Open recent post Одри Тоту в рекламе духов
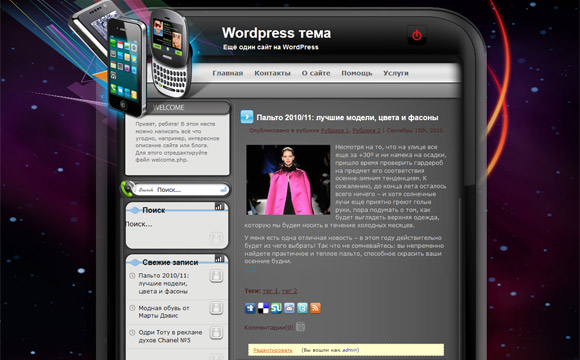 [x=170, y=336]
